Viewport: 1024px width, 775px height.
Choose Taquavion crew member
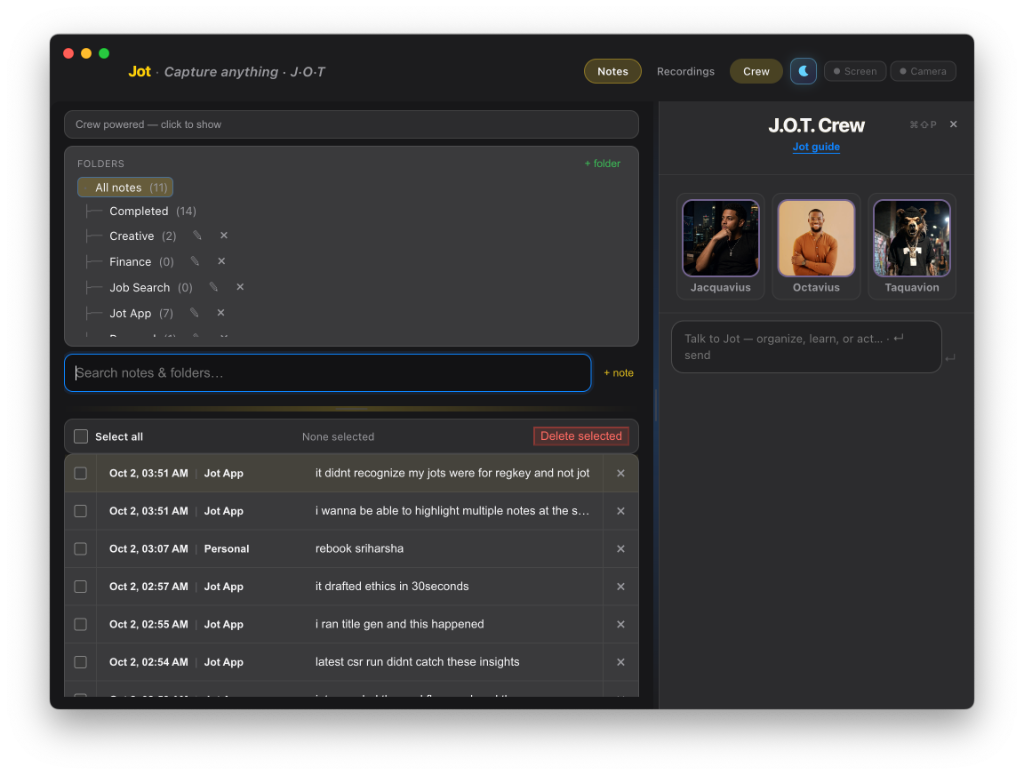tap(912, 247)
